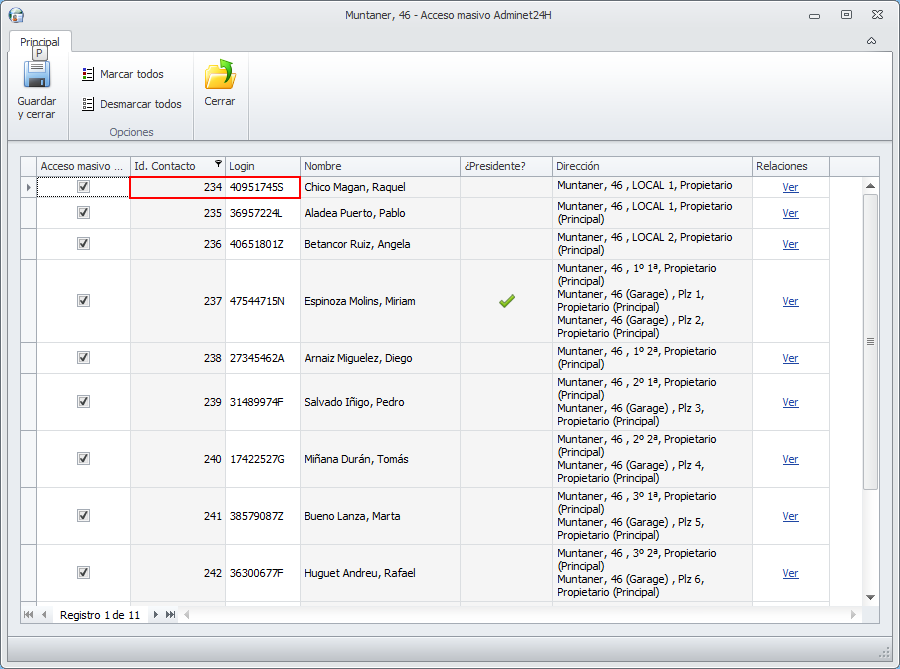The image size is (900, 669).
Task: Open Ver link for Betancor Ruiz, Angela
Action: [790, 244]
